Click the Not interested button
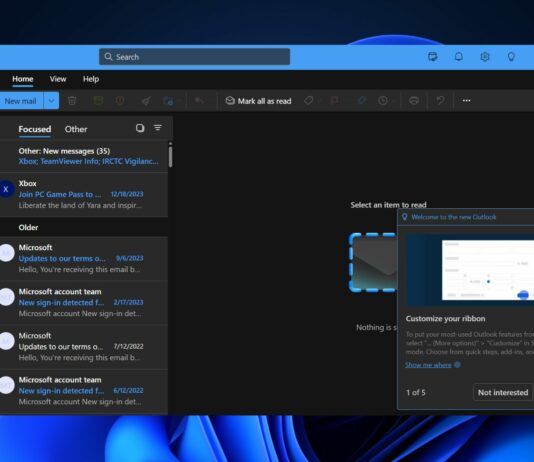The width and height of the screenshot is (534, 462). (503, 392)
